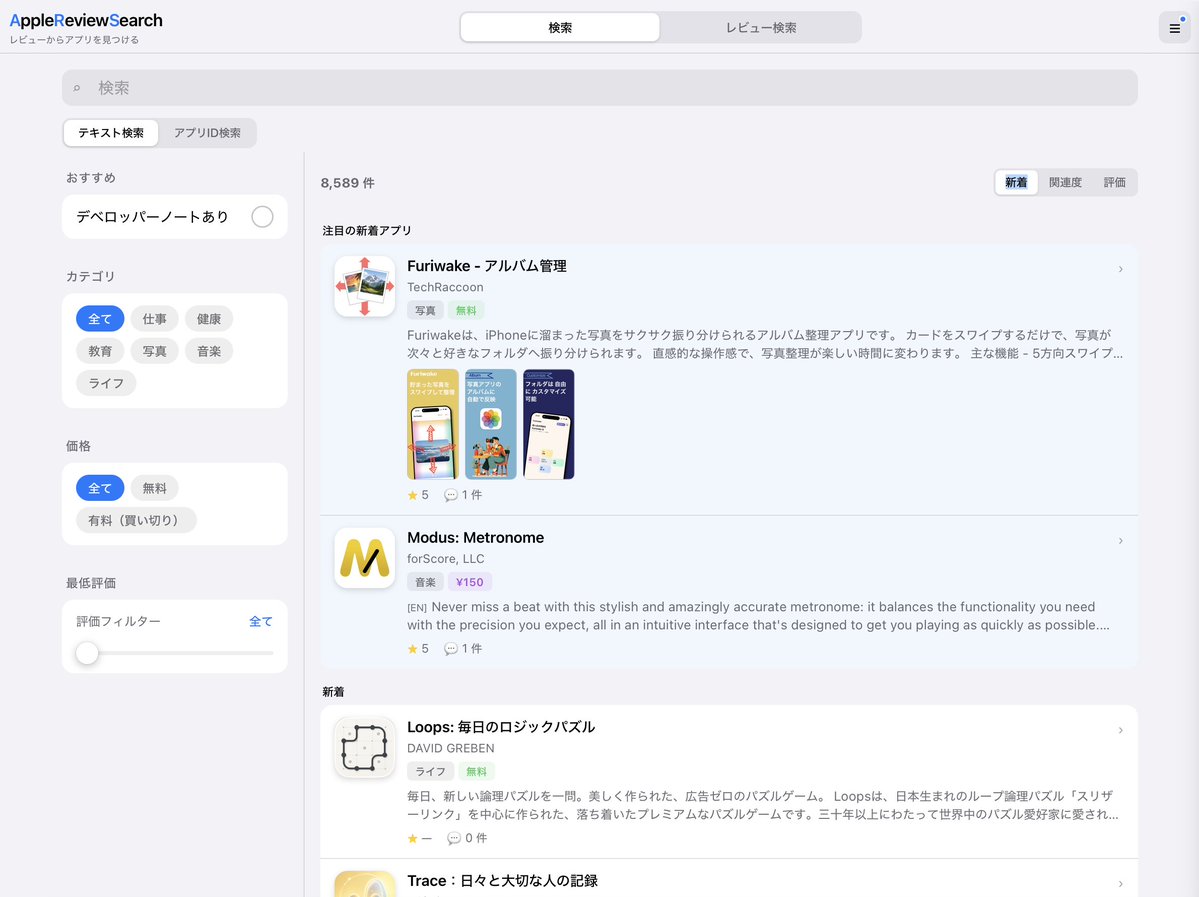This screenshot has width=1199, height=897.
Task: Click the review bubble icon on Loops
Action: [x=453, y=839]
